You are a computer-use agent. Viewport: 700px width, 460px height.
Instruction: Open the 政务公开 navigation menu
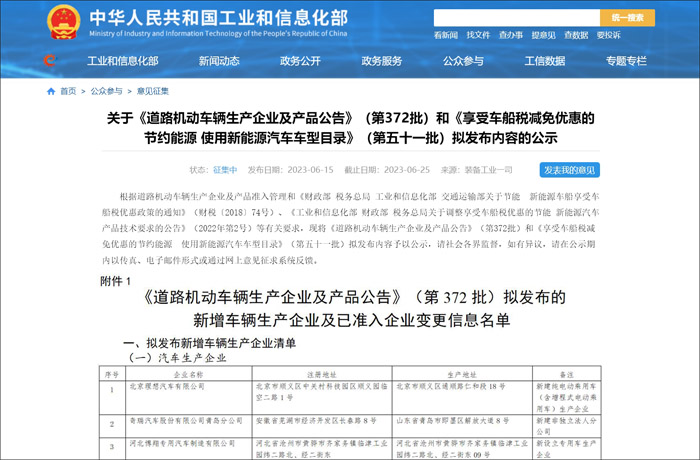[x=300, y=61]
